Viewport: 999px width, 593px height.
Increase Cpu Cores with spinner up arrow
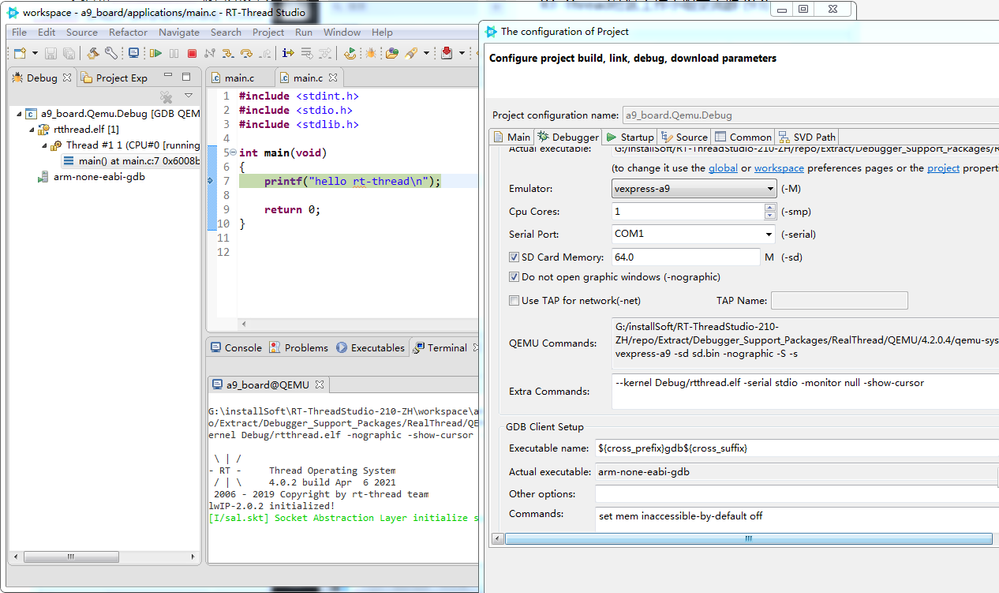(770, 208)
